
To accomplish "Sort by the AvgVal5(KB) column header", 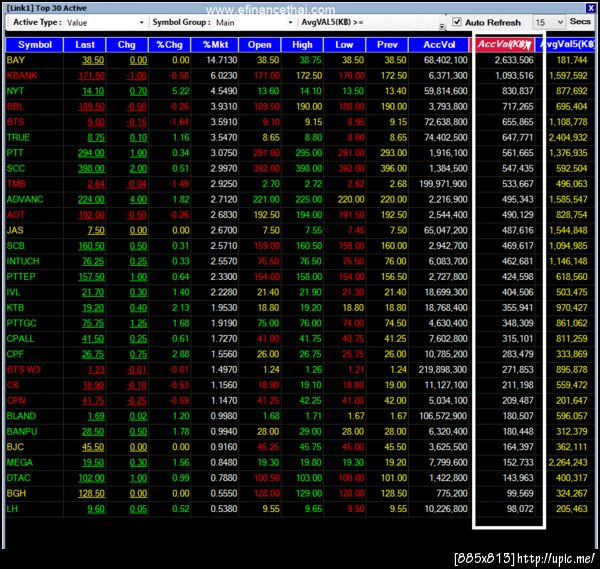I will point(567,45).
